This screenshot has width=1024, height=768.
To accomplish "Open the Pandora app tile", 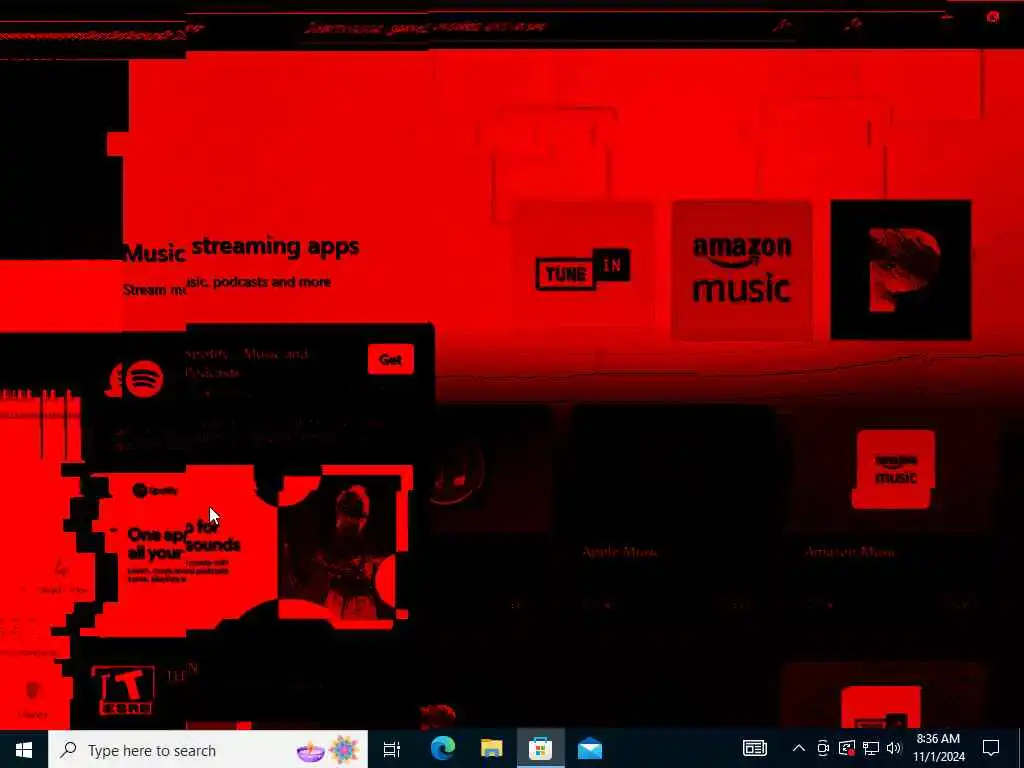I will coord(901,271).
